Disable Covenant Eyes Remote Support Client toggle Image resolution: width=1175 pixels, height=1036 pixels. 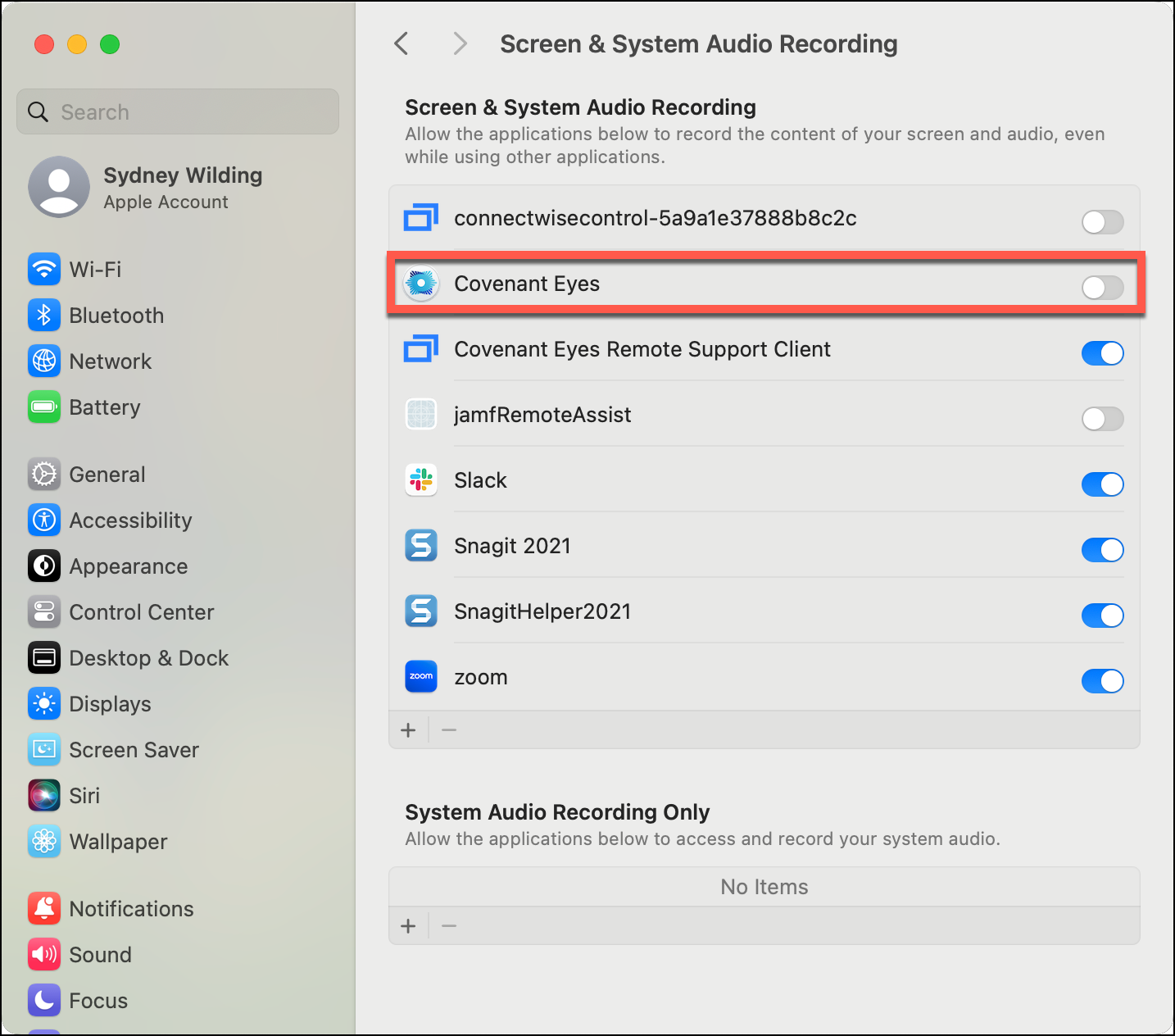point(1103,352)
